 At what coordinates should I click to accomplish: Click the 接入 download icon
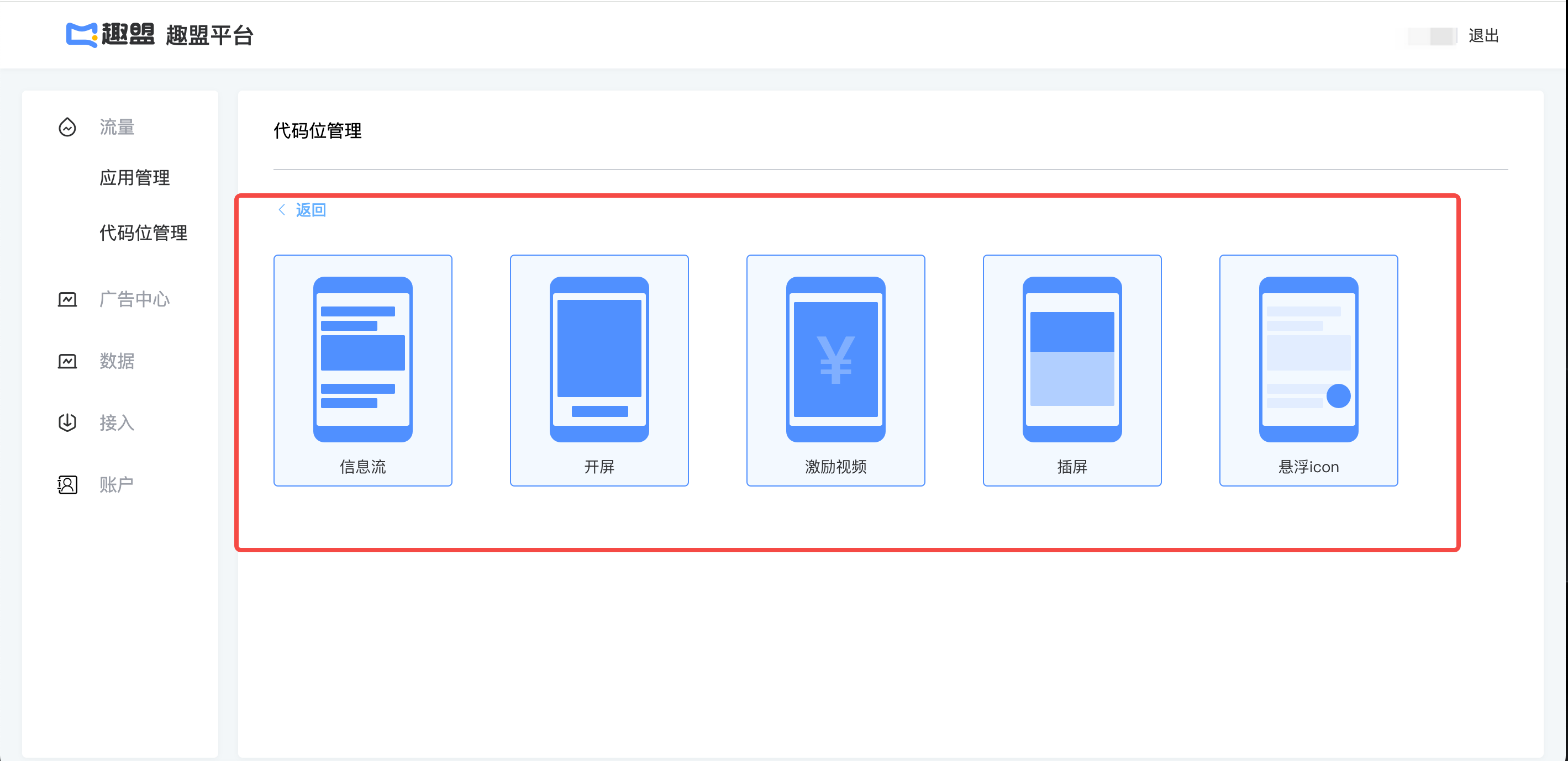pyautogui.click(x=67, y=423)
